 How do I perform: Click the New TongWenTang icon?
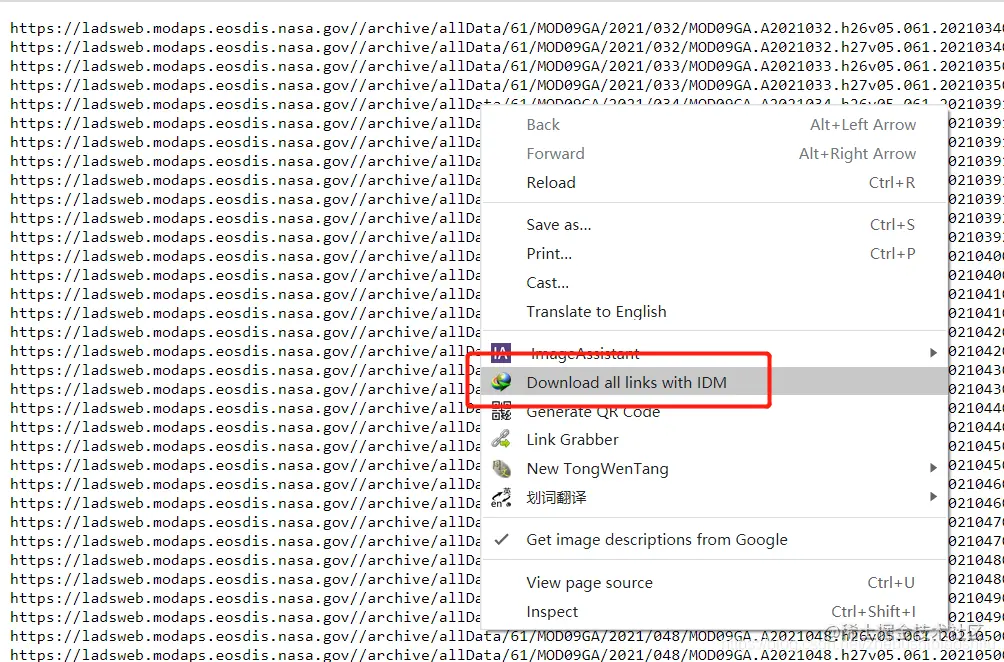click(x=501, y=469)
